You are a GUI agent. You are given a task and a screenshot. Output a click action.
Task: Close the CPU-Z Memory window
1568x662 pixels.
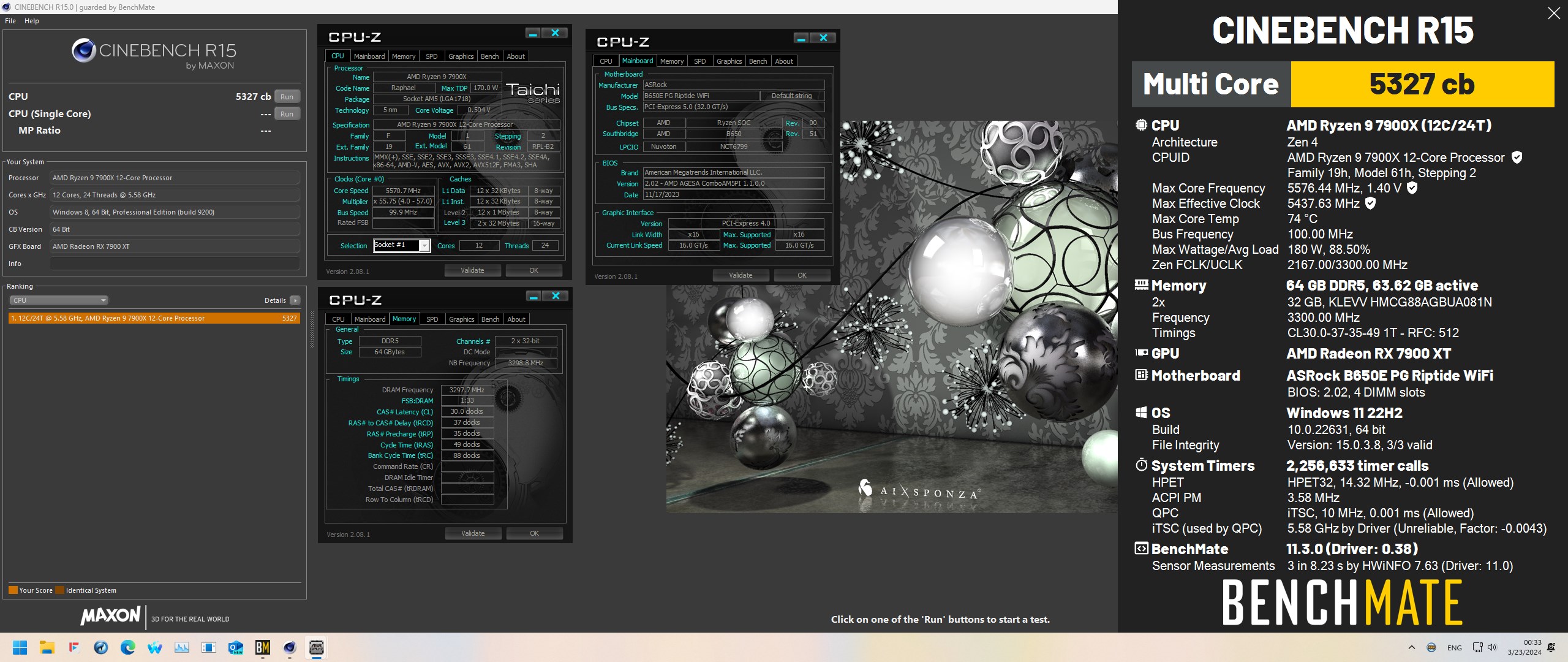(556, 296)
